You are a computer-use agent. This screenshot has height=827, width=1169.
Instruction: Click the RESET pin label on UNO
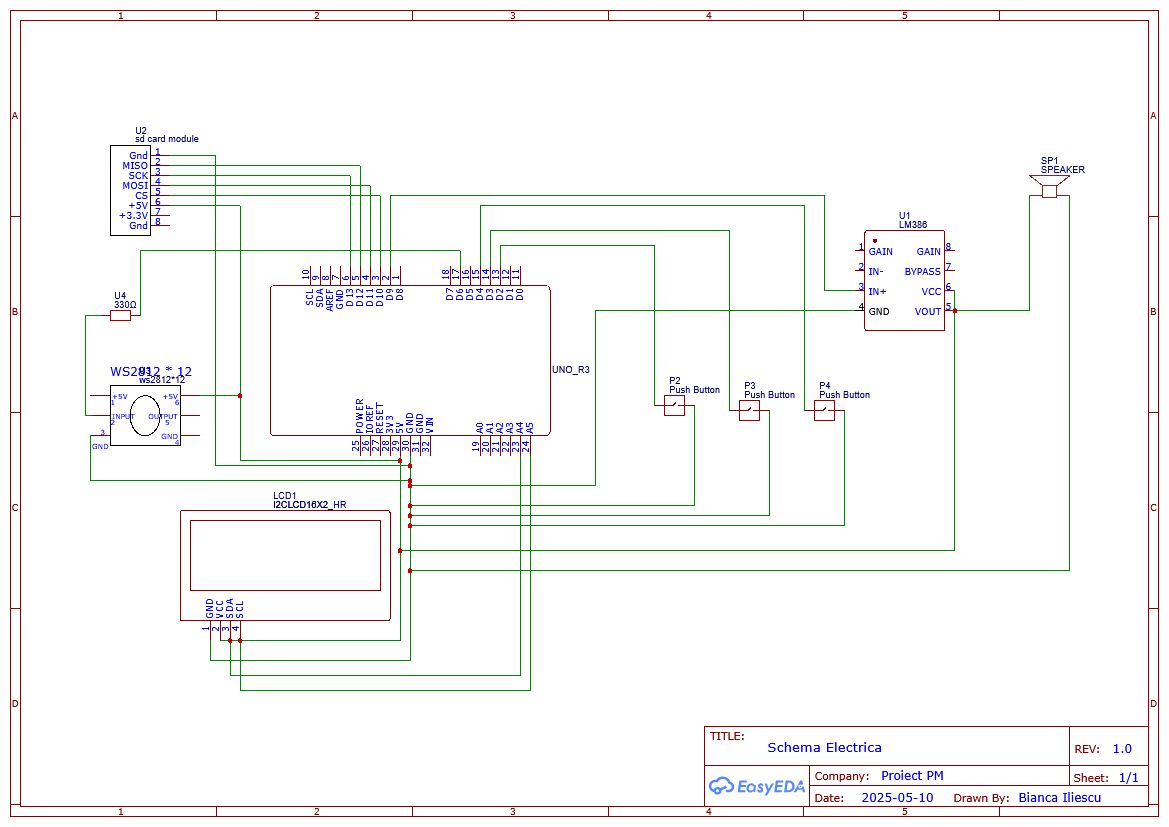(x=379, y=418)
